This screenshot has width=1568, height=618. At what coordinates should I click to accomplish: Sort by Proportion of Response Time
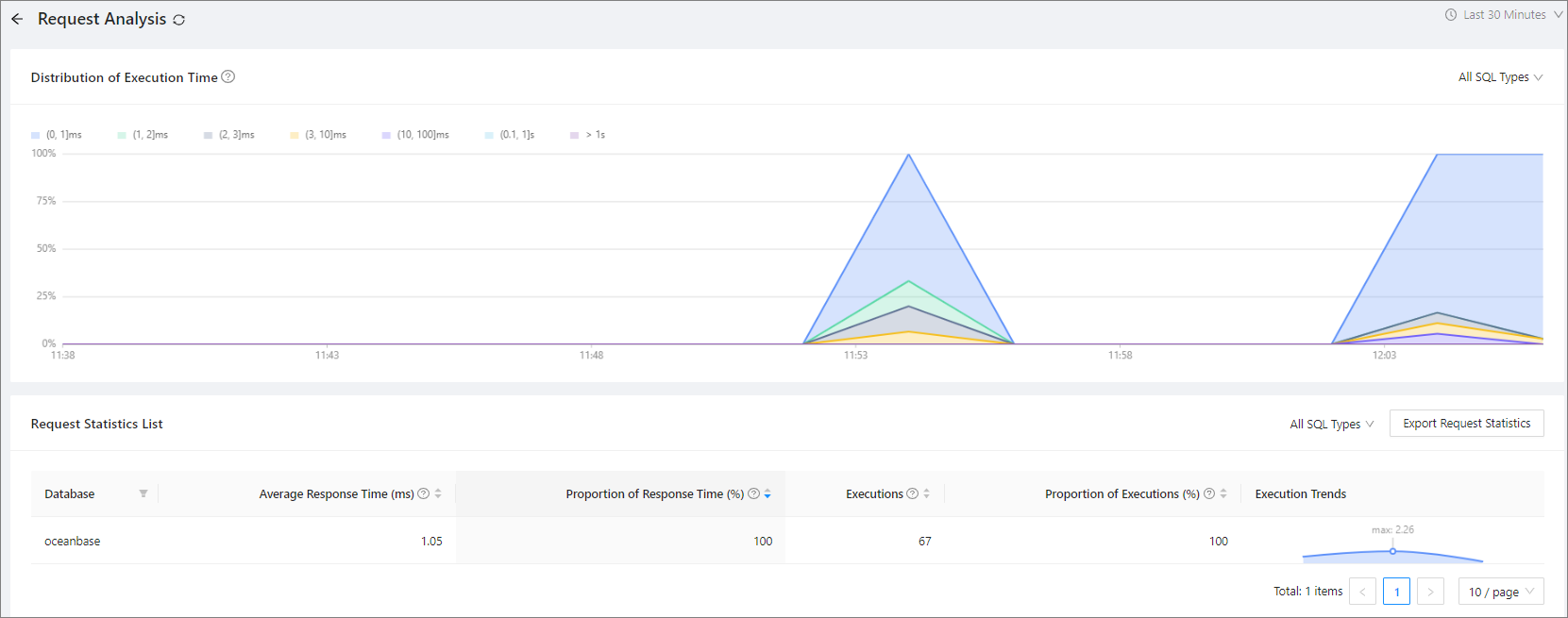coord(767,493)
